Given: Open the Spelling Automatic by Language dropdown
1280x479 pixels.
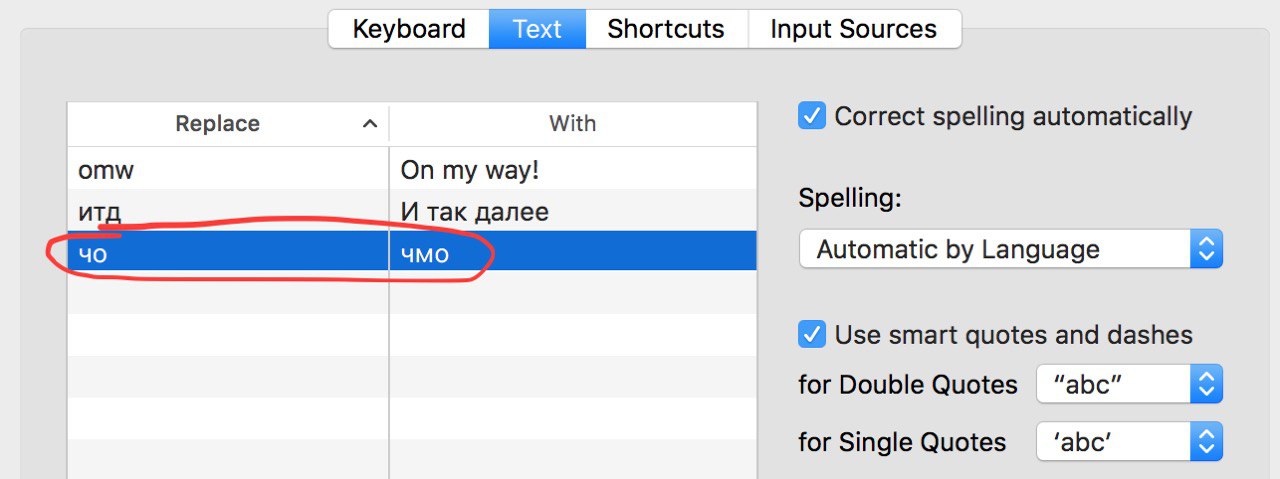Looking at the screenshot, I should [x=1011, y=249].
